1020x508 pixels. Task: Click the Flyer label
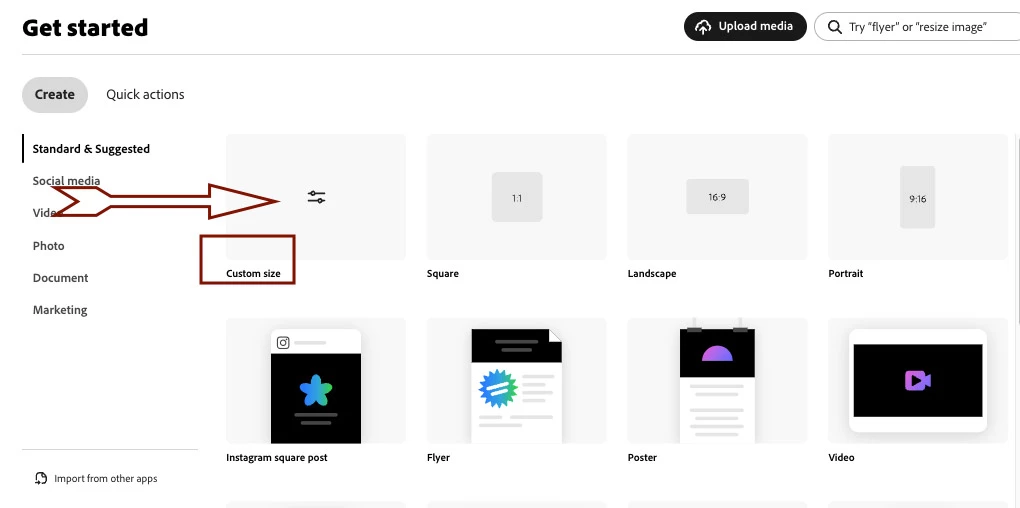pyautogui.click(x=438, y=457)
